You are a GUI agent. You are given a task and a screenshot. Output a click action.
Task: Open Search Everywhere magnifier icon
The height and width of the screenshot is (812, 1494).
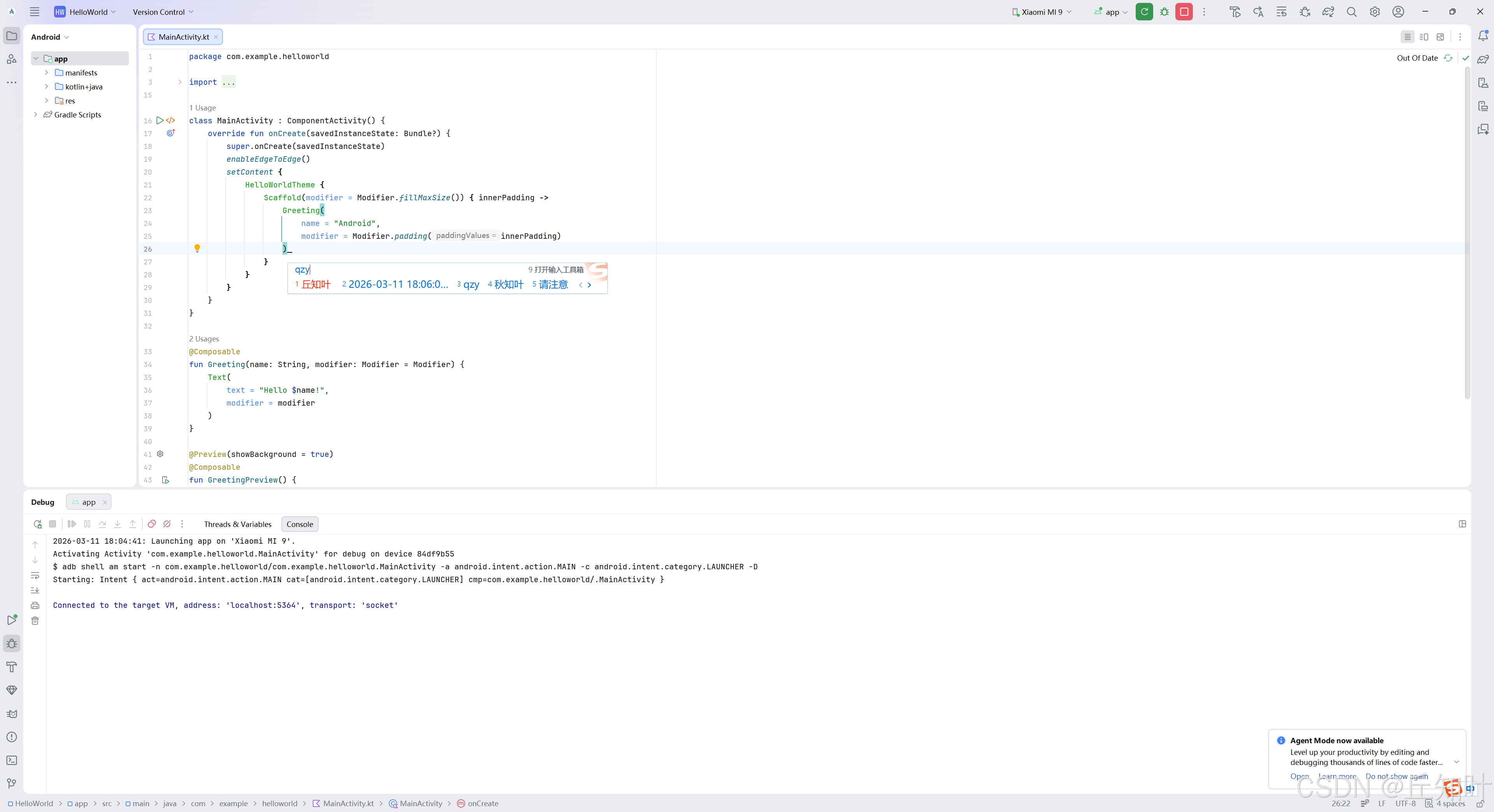pos(1351,12)
